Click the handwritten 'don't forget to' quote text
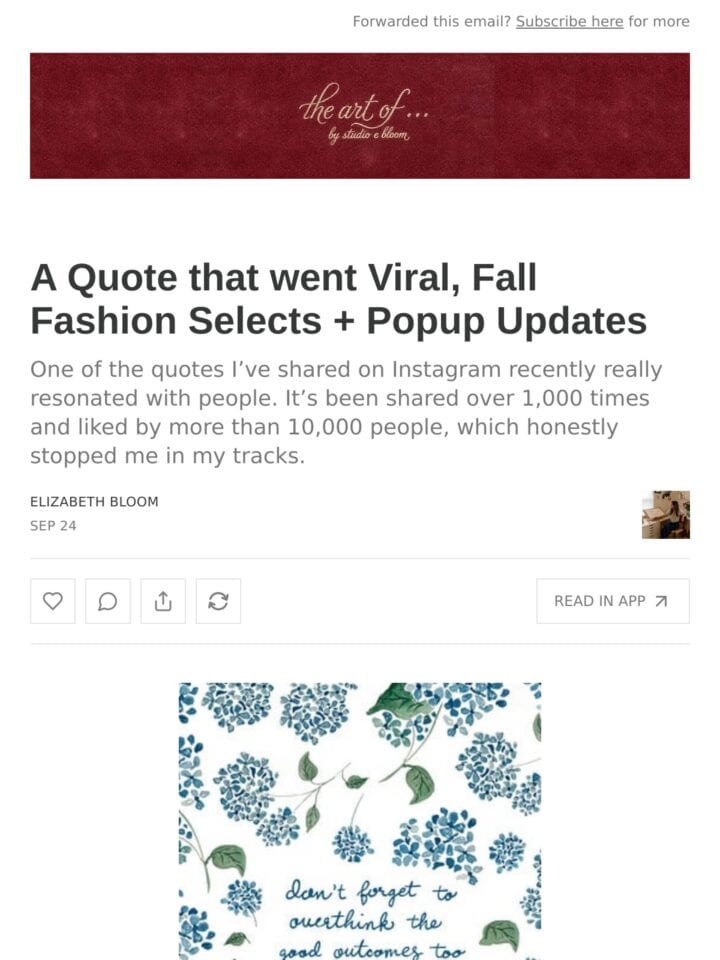Viewport: 720px width, 960px height. click(x=371, y=893)
